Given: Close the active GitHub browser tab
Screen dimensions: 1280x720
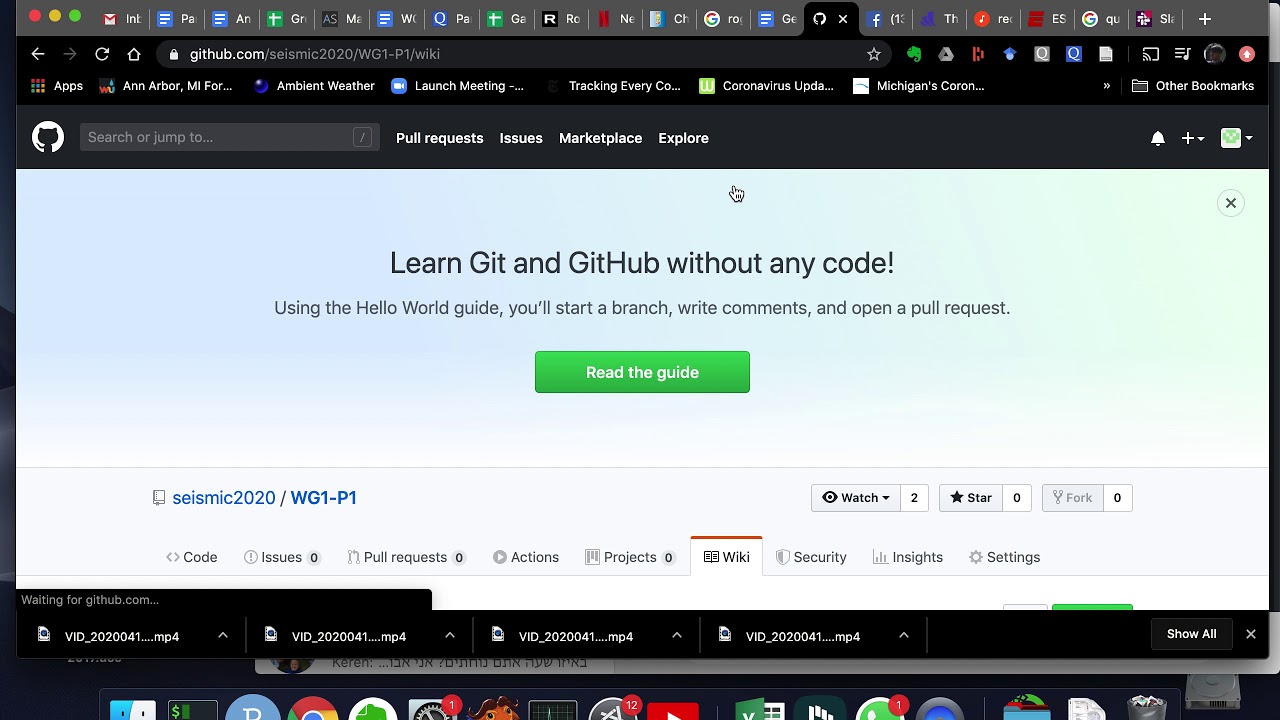Looking at the screenshot, I should [843, 19].
